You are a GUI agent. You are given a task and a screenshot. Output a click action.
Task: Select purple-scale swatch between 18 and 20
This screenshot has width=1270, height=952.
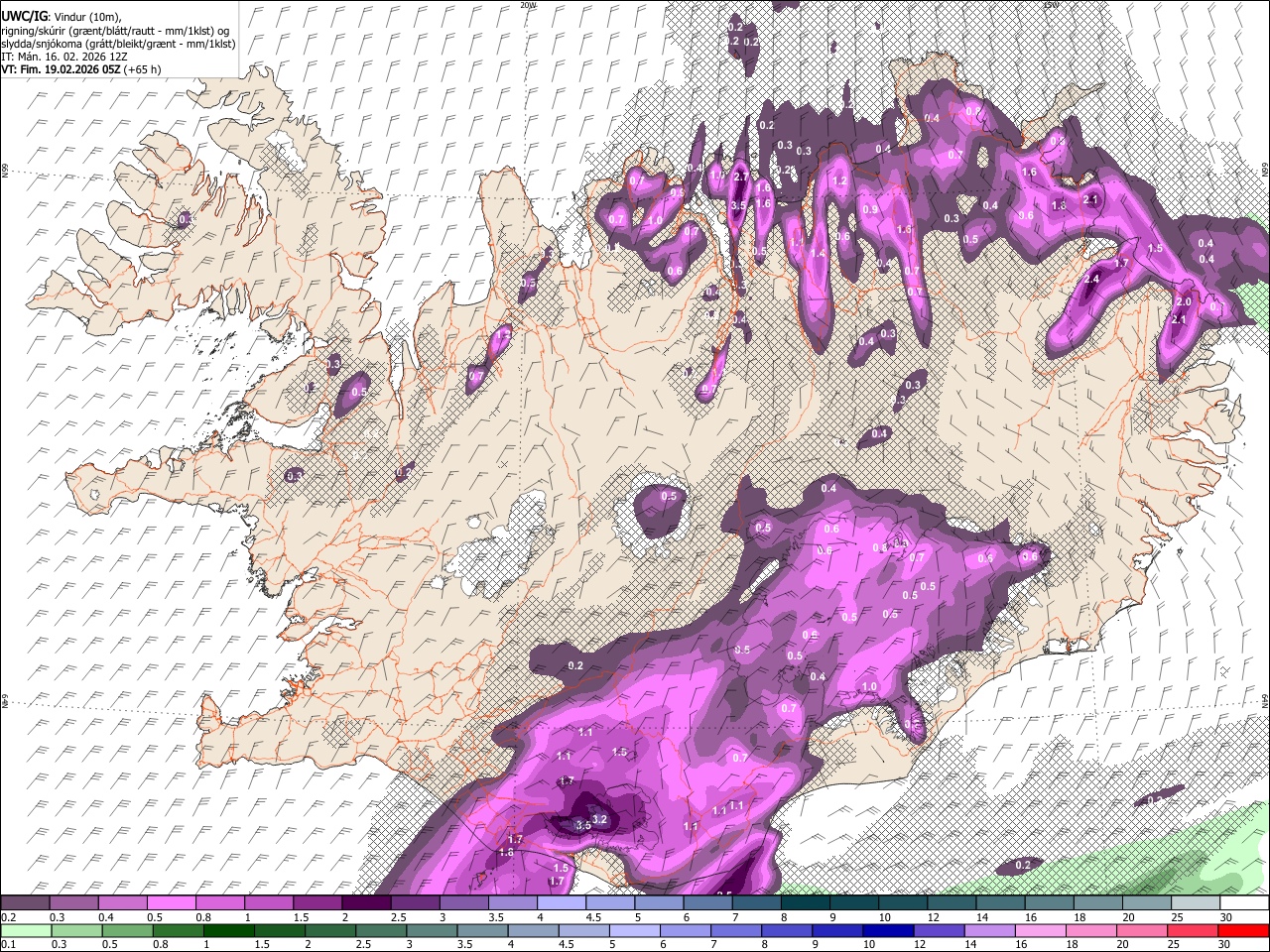point(1098,903)
